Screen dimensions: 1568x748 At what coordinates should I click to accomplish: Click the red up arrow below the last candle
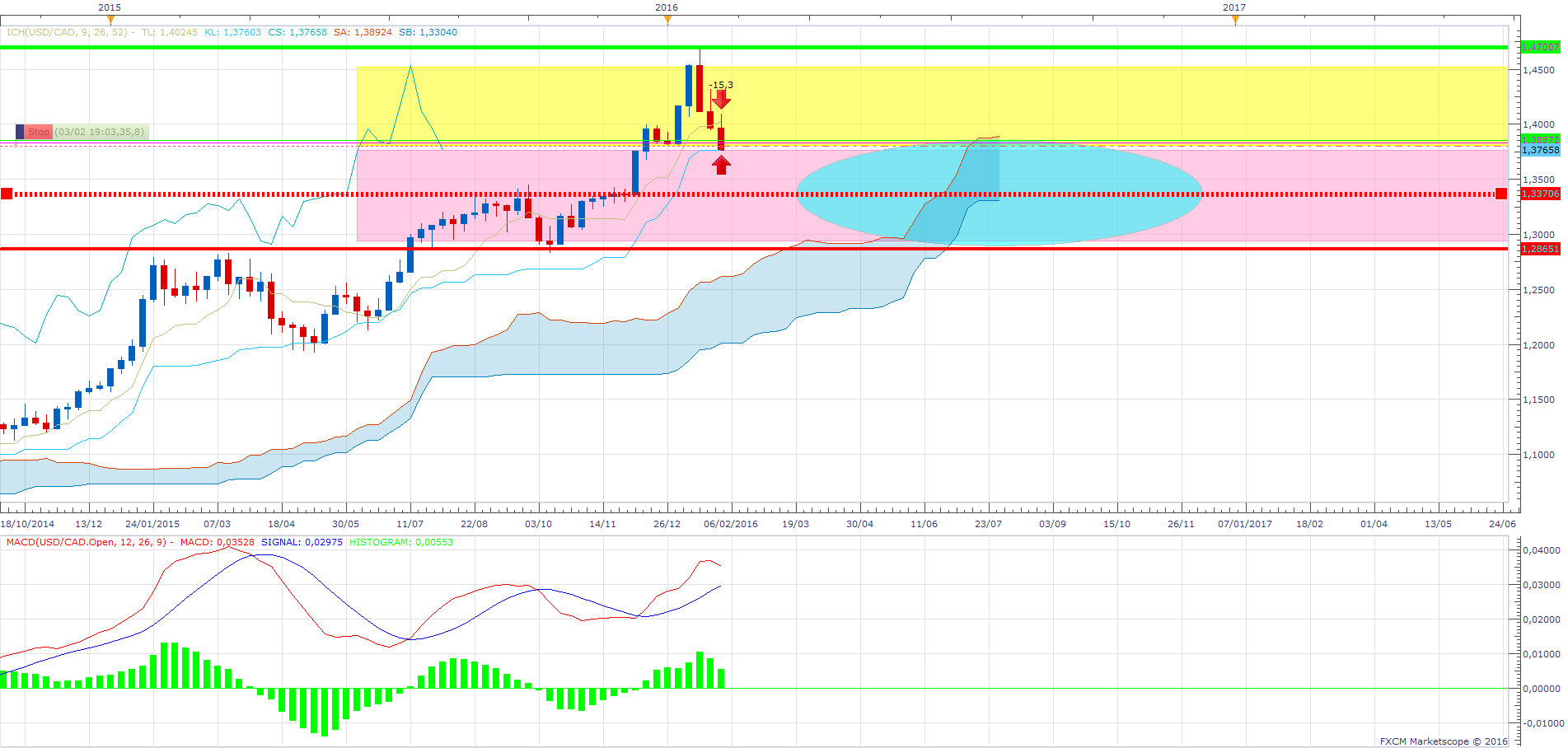point(721,166)
